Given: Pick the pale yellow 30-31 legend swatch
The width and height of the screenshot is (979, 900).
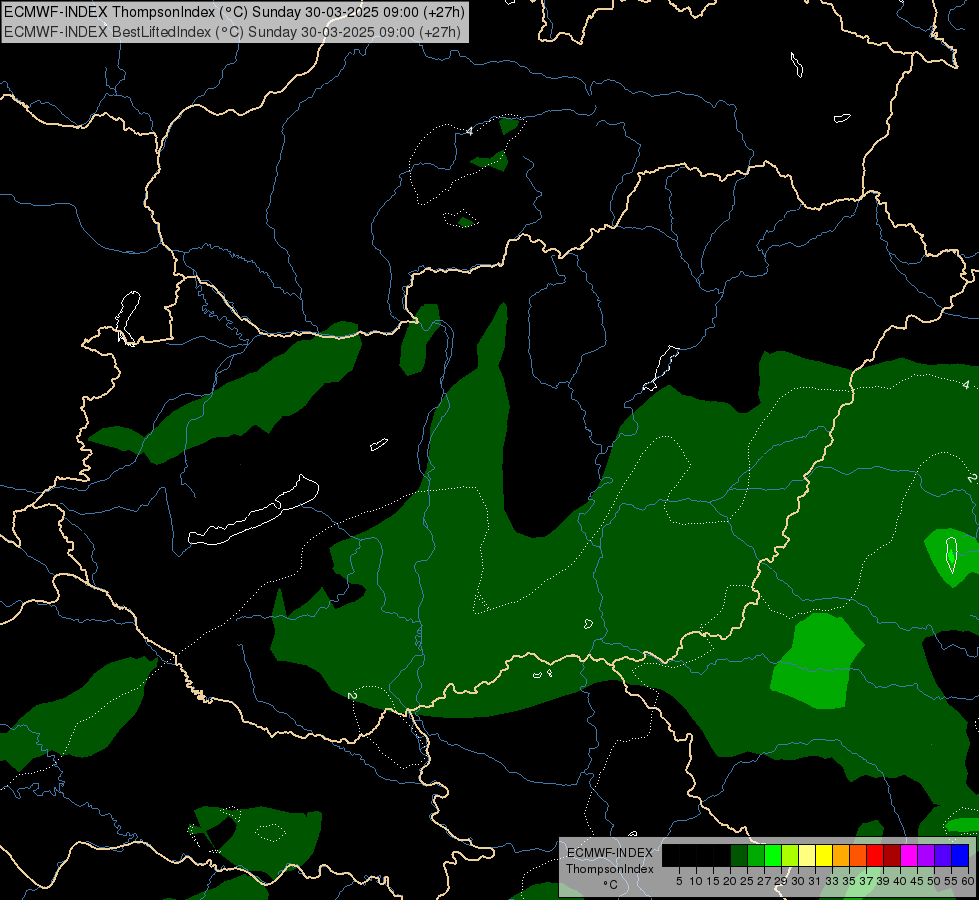Looking at the screenshot, I should pyautogui.click(x=807, y=855).
